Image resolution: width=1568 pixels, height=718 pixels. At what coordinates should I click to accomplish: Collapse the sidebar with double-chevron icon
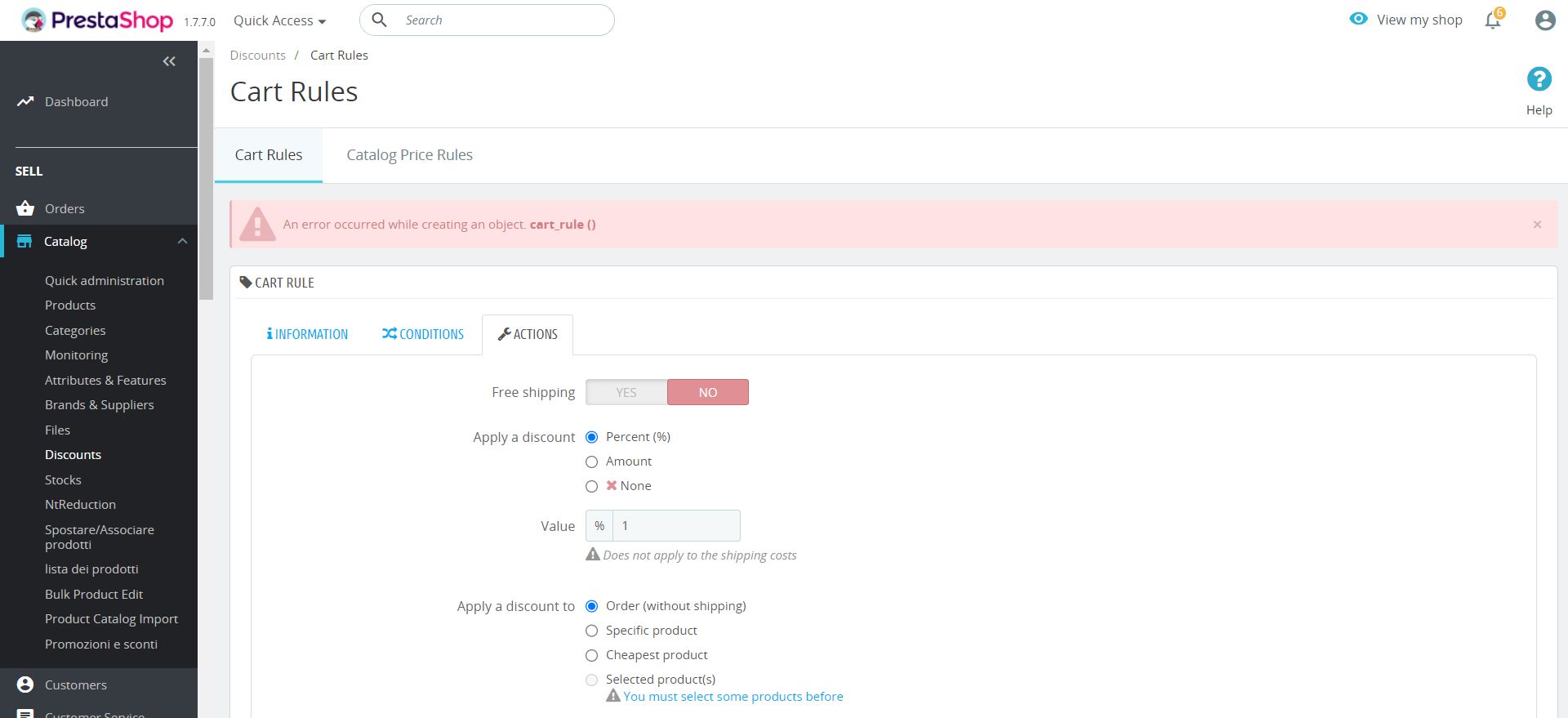pyautogui.click(x=169, y=61)
